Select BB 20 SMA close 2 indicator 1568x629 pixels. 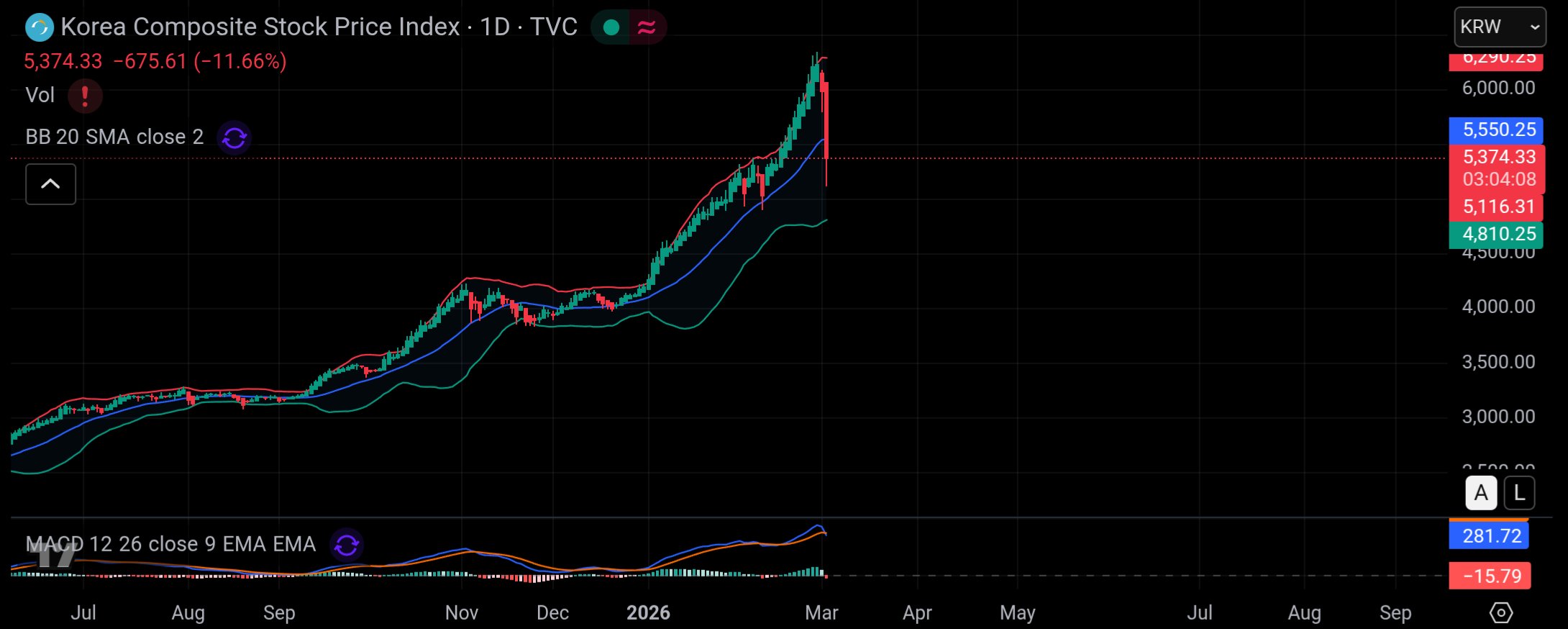(x=114, y=137)
